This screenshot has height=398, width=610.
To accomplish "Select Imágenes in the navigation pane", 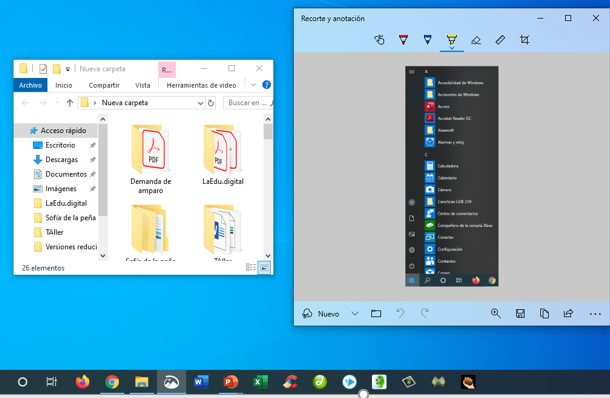I will [61, 189].
